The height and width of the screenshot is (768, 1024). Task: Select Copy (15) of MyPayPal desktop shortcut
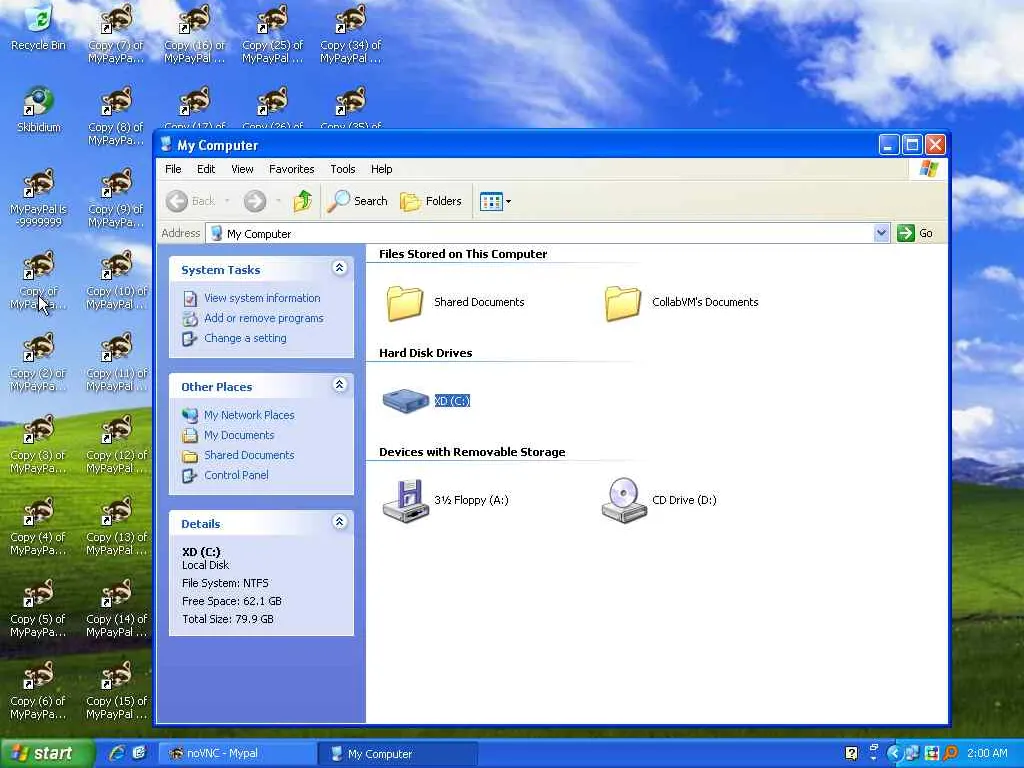tap(116, 690)
